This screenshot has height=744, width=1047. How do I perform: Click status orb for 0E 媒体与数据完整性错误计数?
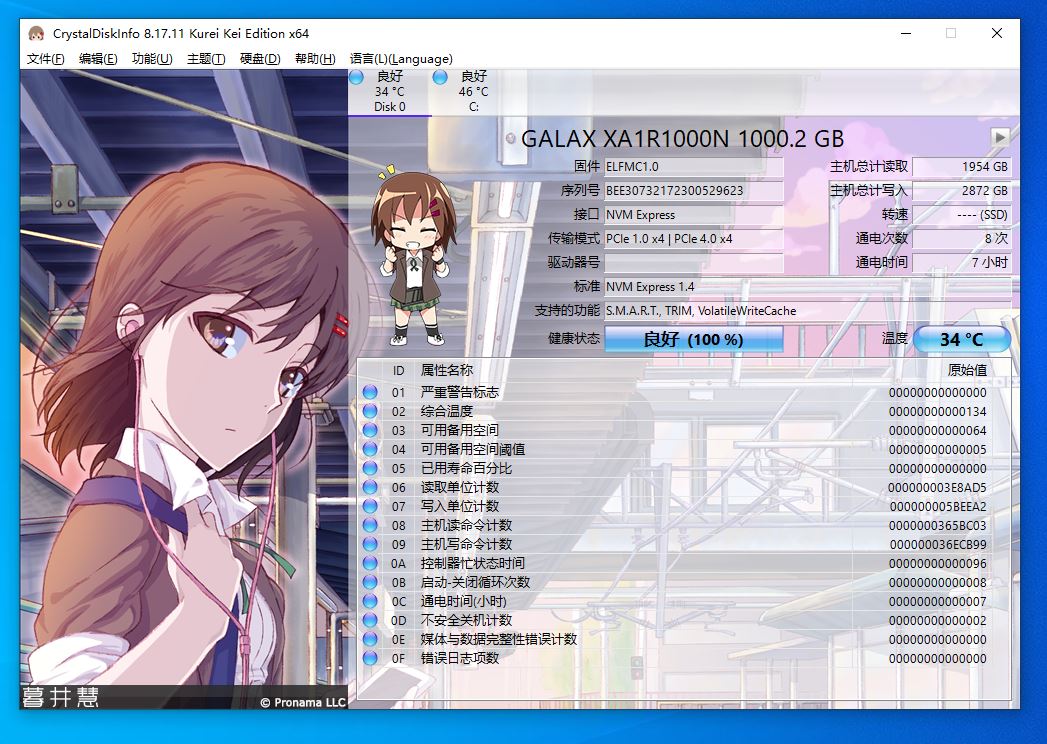pos(370,639)
